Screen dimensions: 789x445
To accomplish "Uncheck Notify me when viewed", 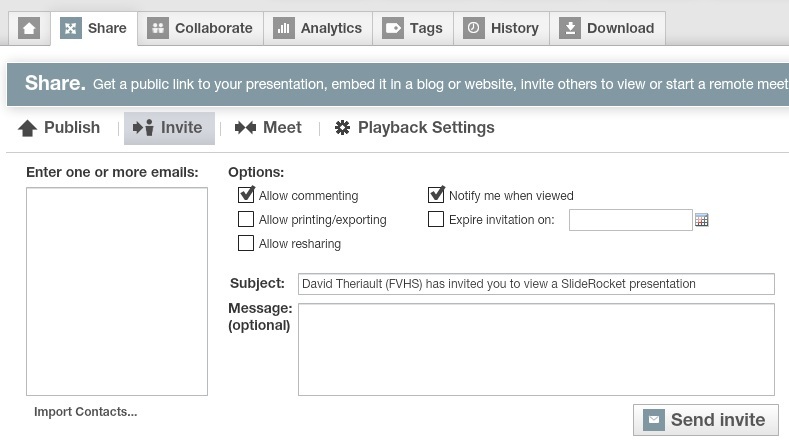I will [436, 195].
